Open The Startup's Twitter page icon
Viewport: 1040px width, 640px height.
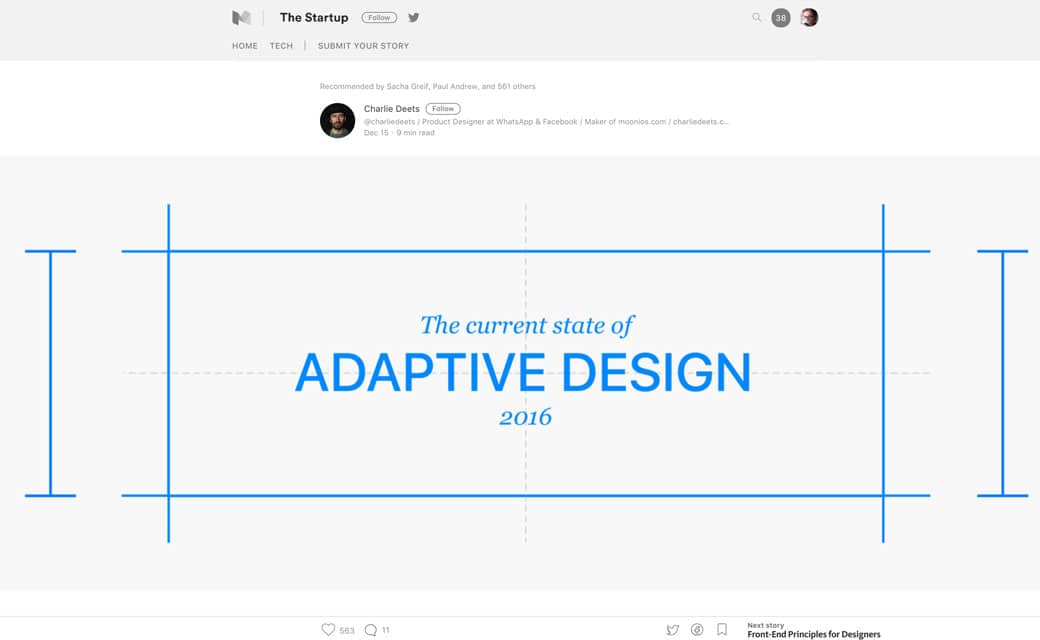coord(413,18)
